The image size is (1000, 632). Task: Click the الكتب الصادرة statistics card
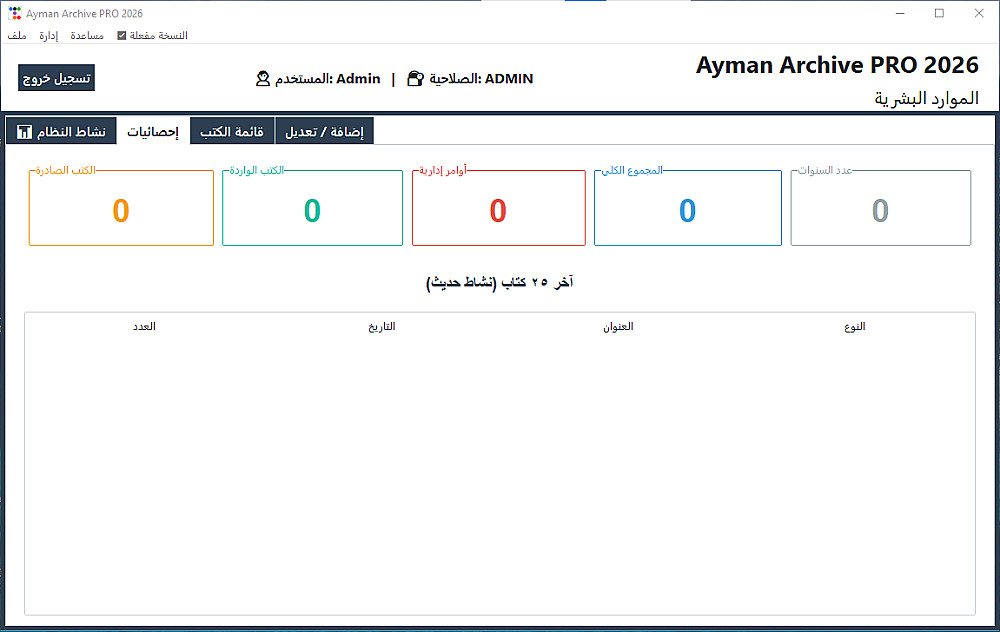(121, 207)
